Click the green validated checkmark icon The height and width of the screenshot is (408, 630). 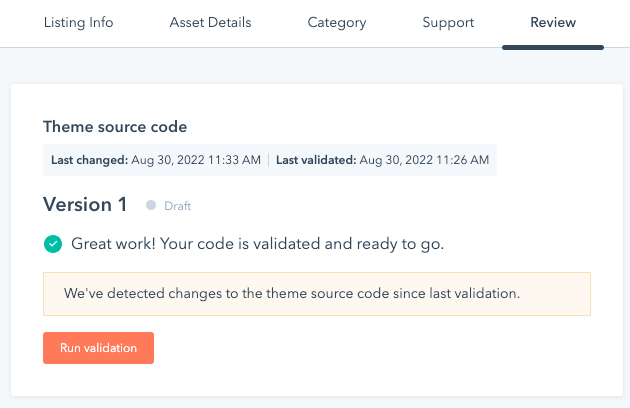pyautogui.click(x=53, y=244)
